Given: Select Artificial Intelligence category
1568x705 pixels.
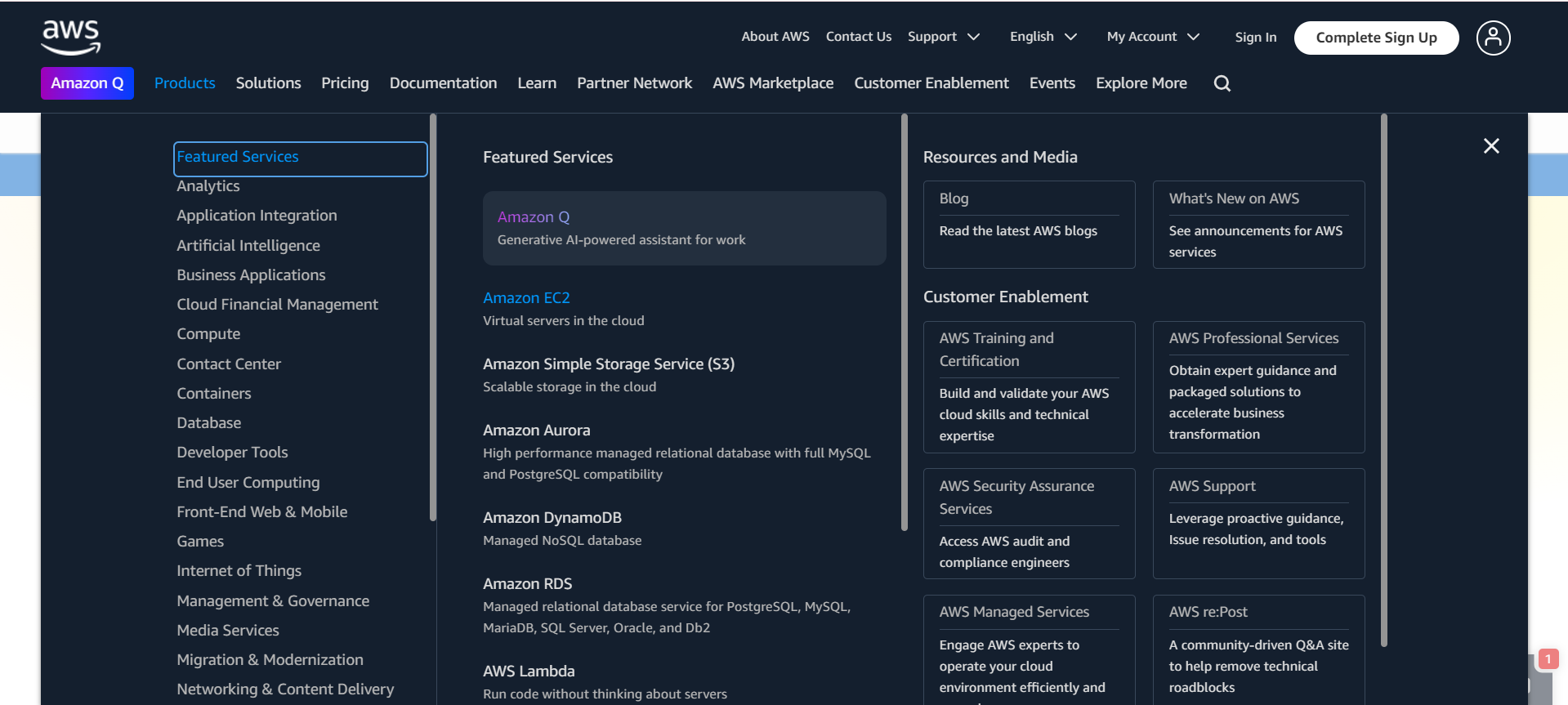Looking at the screenshot, I should pos(248,246).
